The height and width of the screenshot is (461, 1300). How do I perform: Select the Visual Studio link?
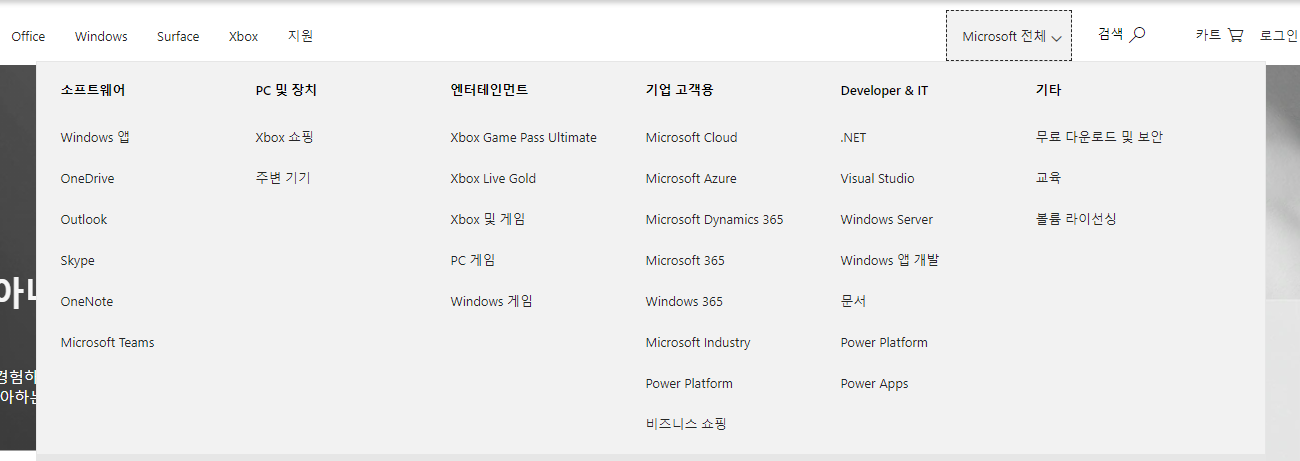click(x=877, y=178)
